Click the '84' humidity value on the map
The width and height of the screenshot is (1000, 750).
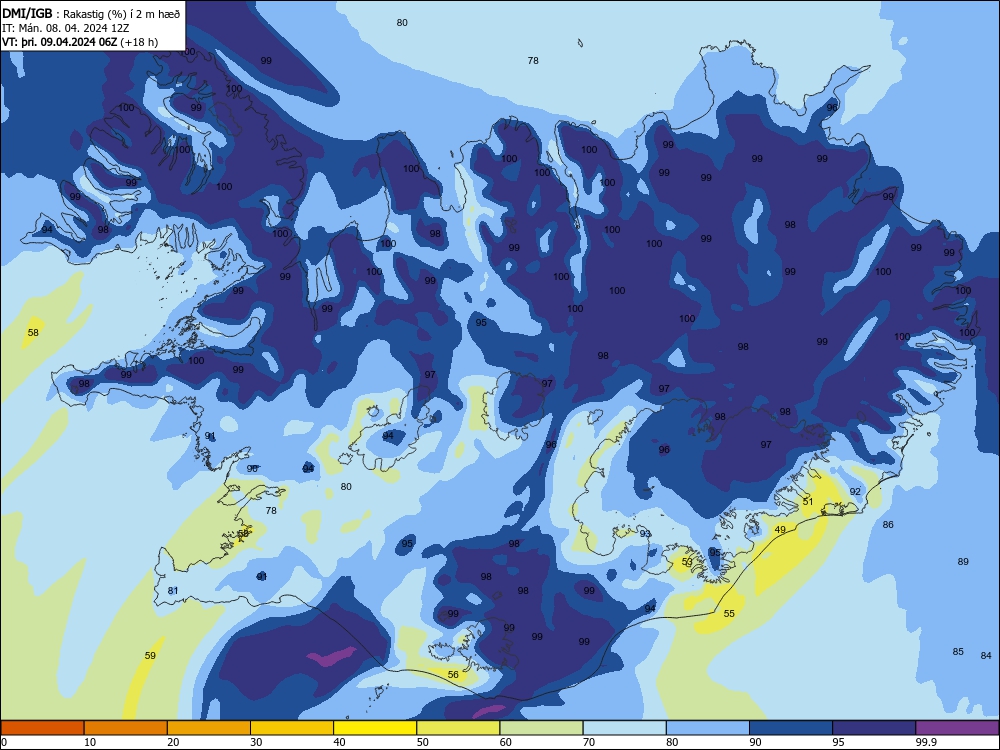(x=986, y=656)
